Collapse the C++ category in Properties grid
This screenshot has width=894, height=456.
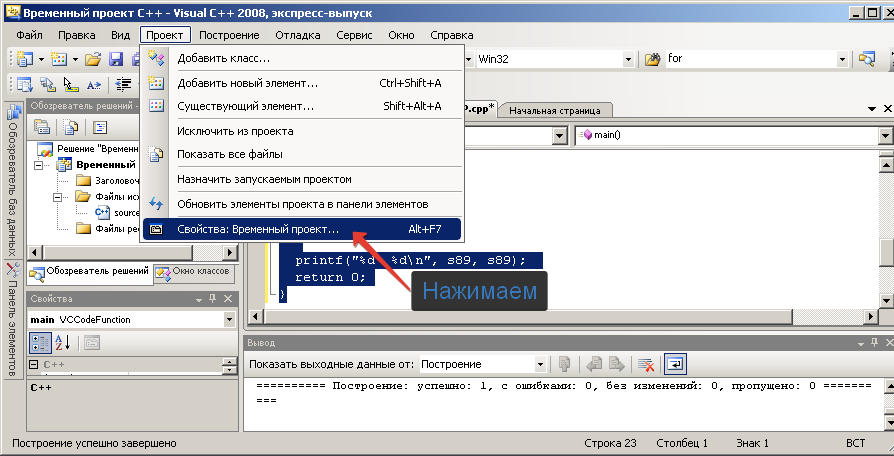point(34,365)
